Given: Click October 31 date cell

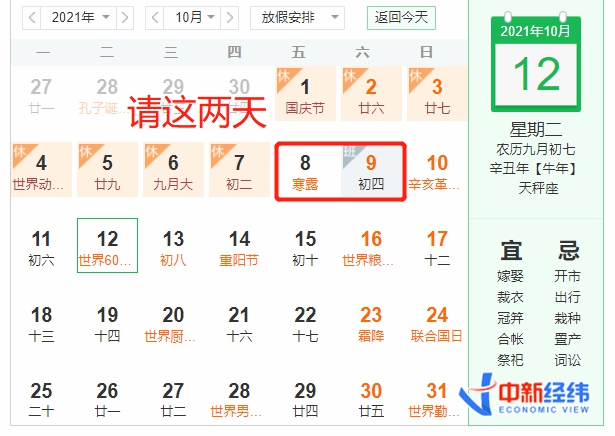Looking at the screenshot, I should tap(437, 397).
